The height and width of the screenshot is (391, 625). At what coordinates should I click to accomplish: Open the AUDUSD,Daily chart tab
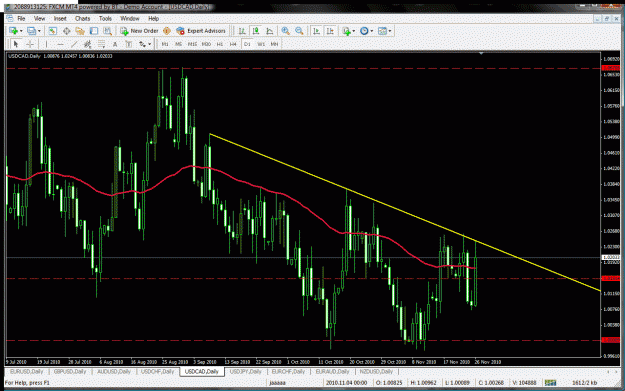click(114, 371)
